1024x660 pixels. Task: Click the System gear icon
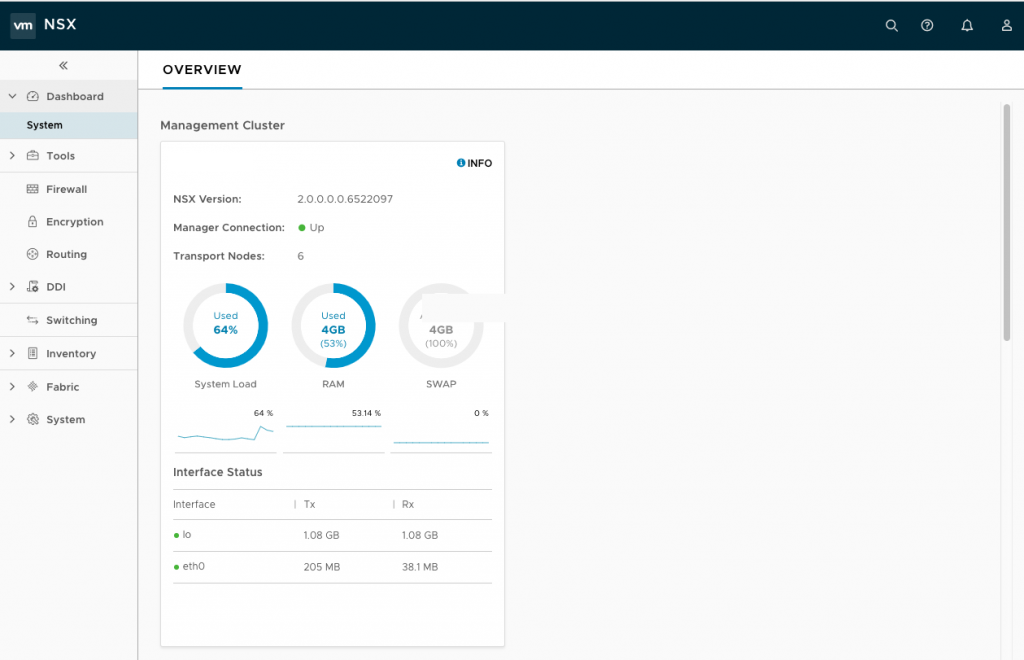point(33,419)
